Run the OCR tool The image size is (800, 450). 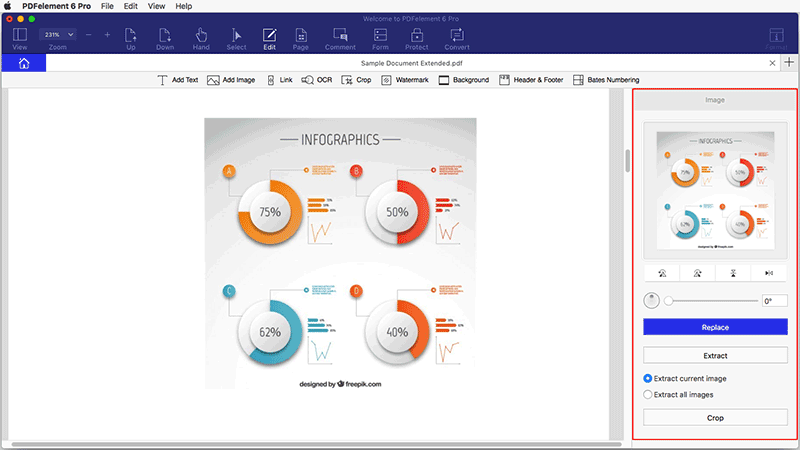tap(317, 80)
